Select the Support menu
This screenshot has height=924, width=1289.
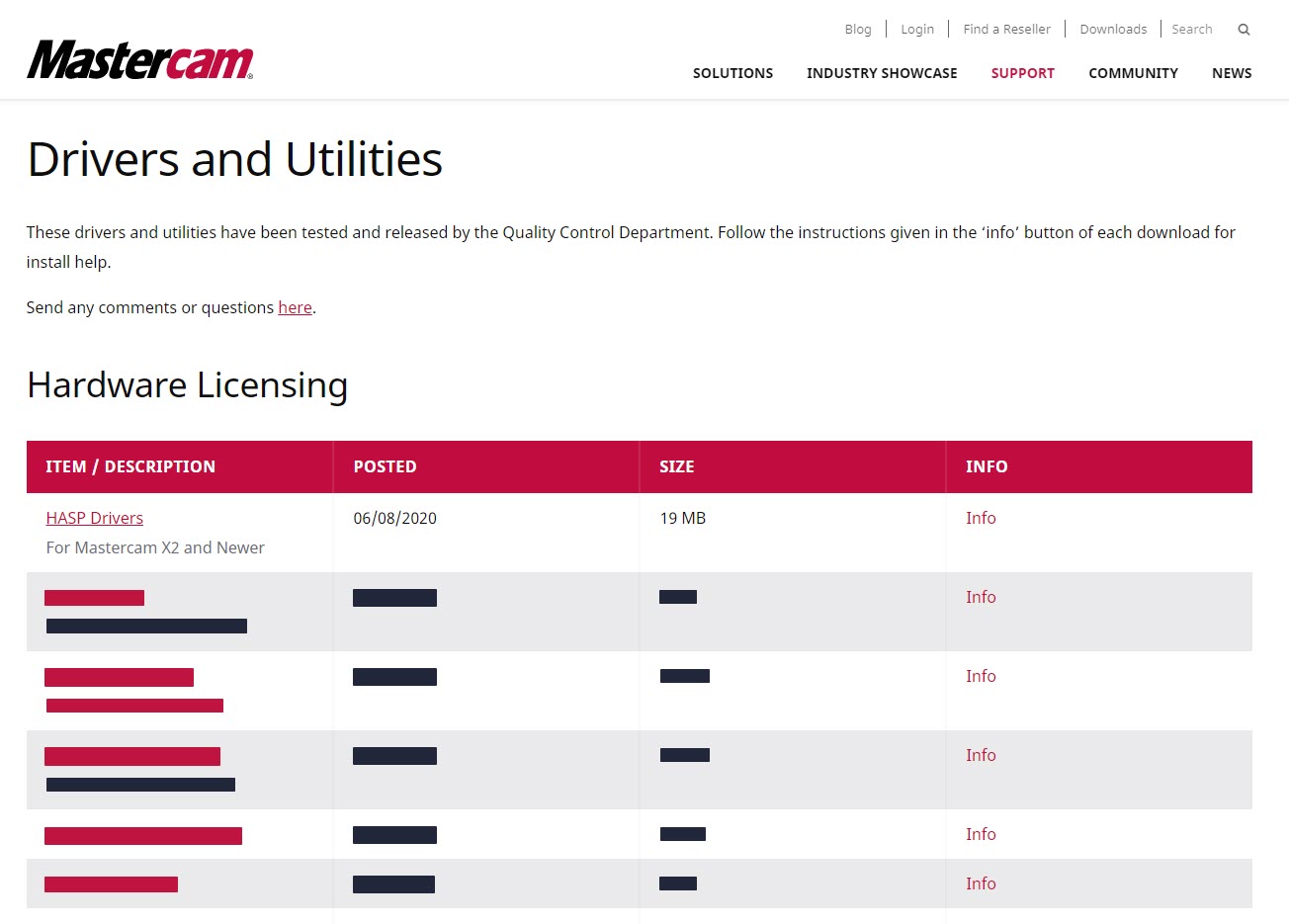pos(1023,73)
